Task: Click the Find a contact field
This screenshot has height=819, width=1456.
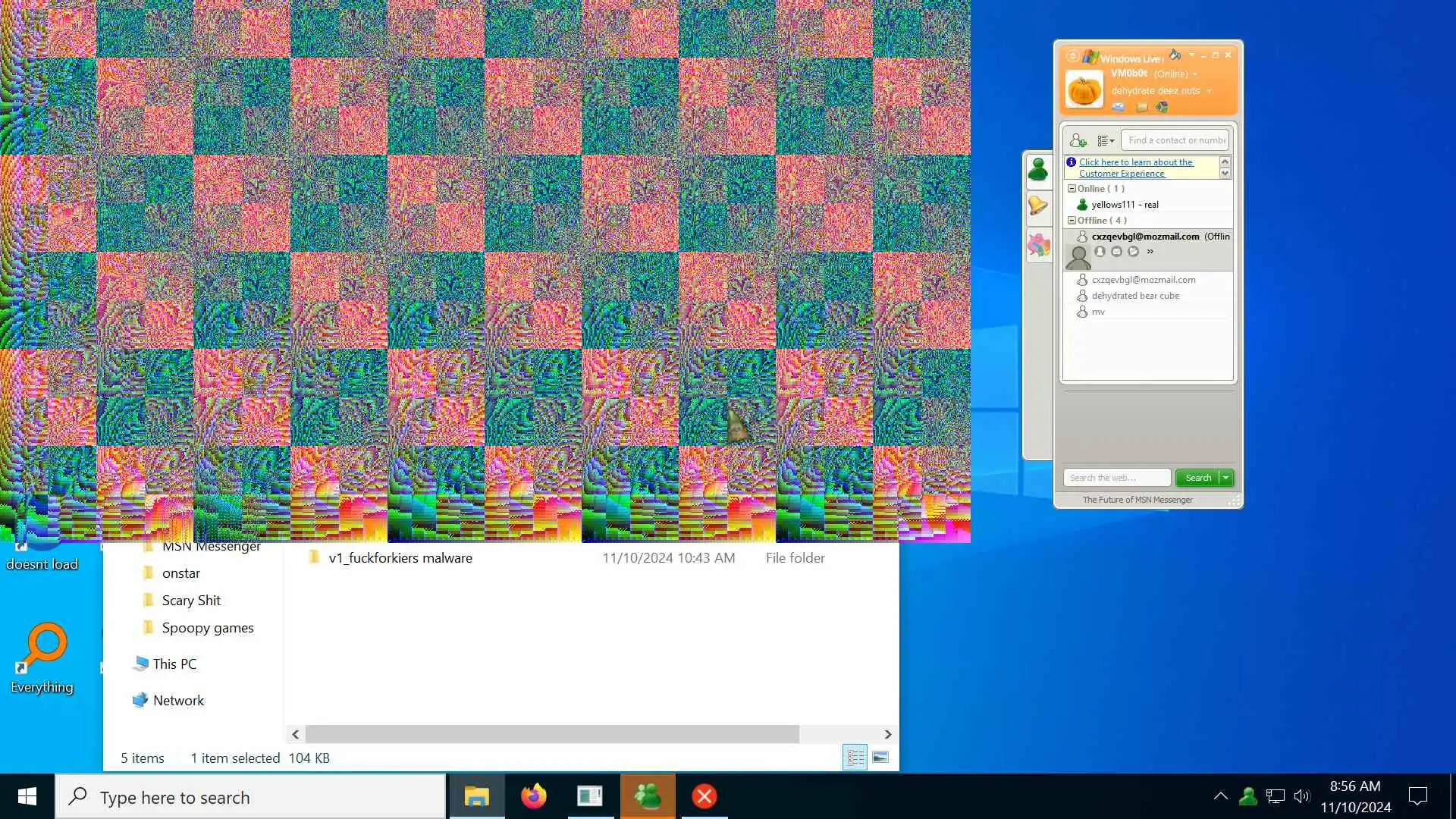Action: coord(1175,140)
